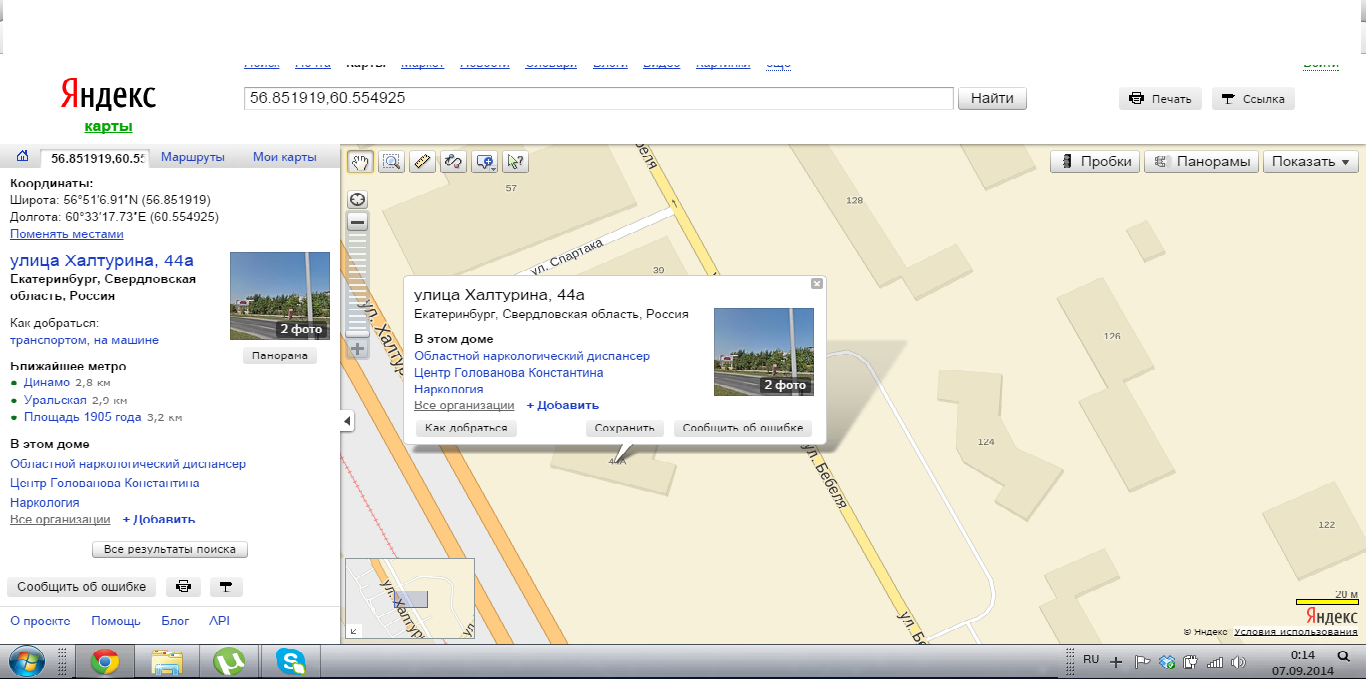Open Областной наркологический диспансер in sidebar
Image resolution: width=1366 pixels, height=679 pixels.
128,464
